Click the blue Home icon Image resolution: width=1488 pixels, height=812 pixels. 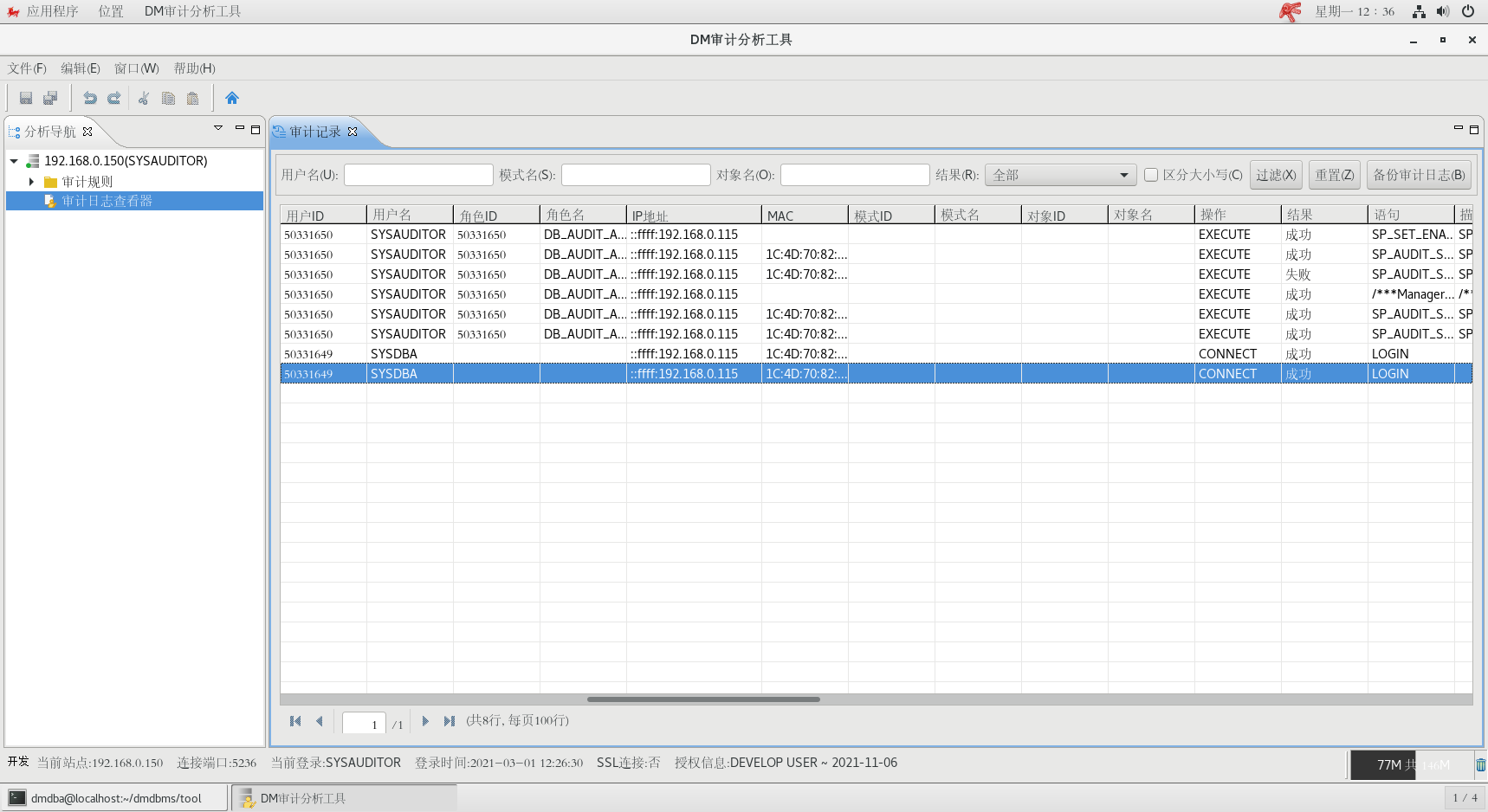point(232,98)
